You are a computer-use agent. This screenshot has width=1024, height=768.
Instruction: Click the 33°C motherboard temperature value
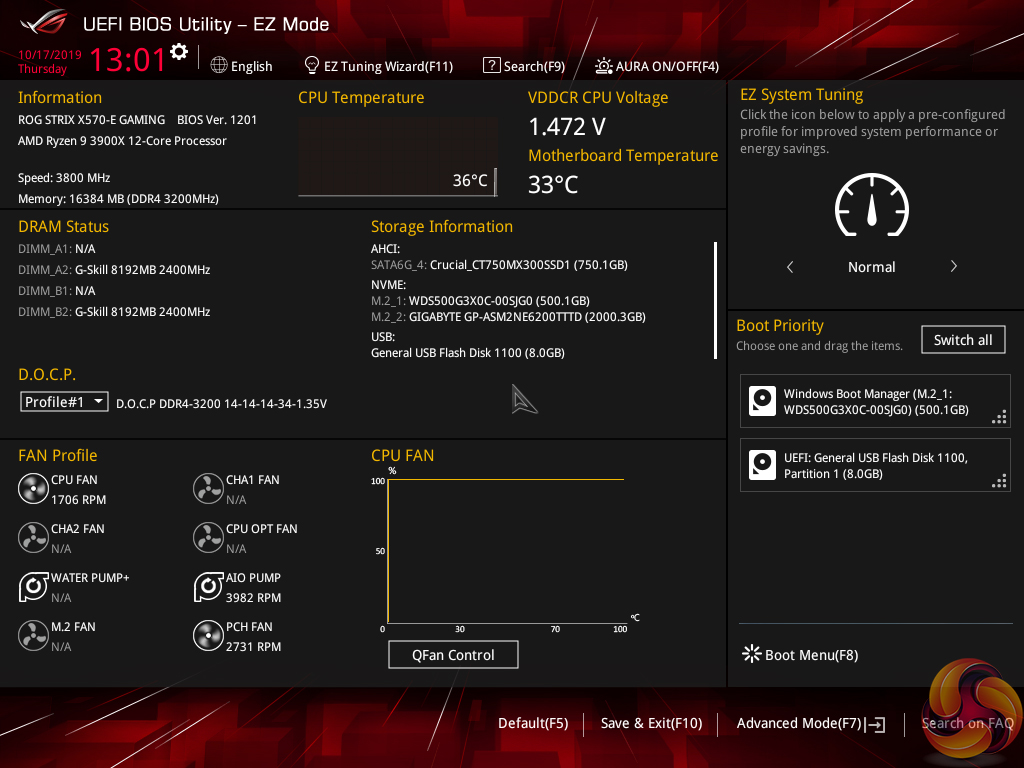552,184
